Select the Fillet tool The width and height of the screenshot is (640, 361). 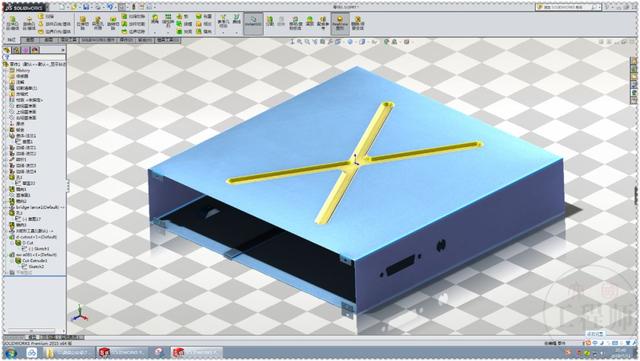(x=155, y=20)
